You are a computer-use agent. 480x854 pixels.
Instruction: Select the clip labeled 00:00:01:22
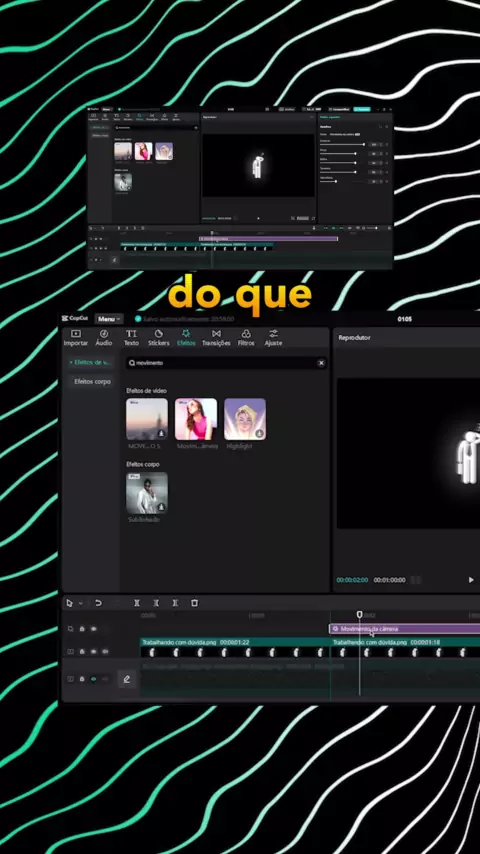tap(234, 648)
